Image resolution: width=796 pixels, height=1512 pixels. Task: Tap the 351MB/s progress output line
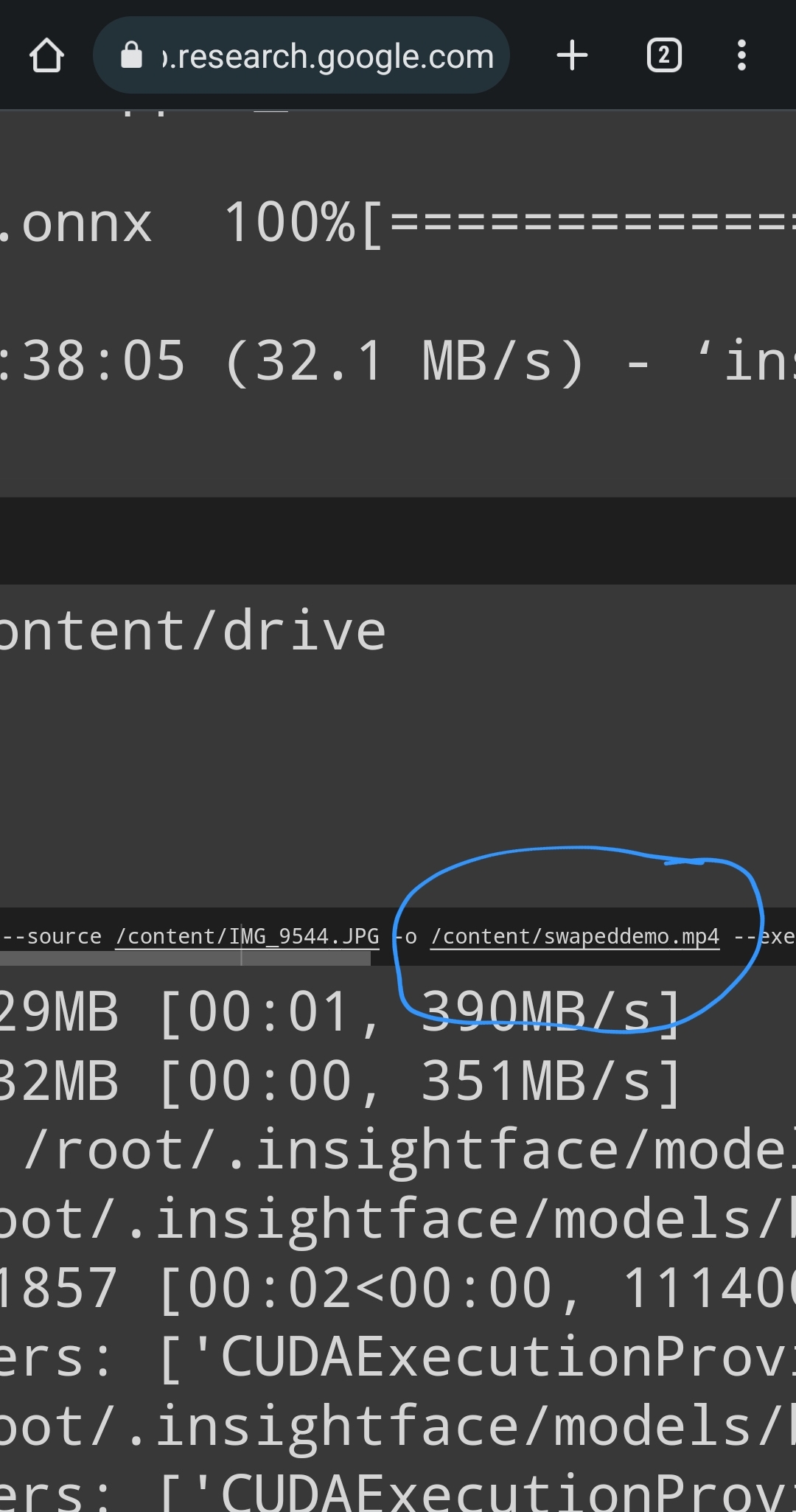(x=339, y=1081)
